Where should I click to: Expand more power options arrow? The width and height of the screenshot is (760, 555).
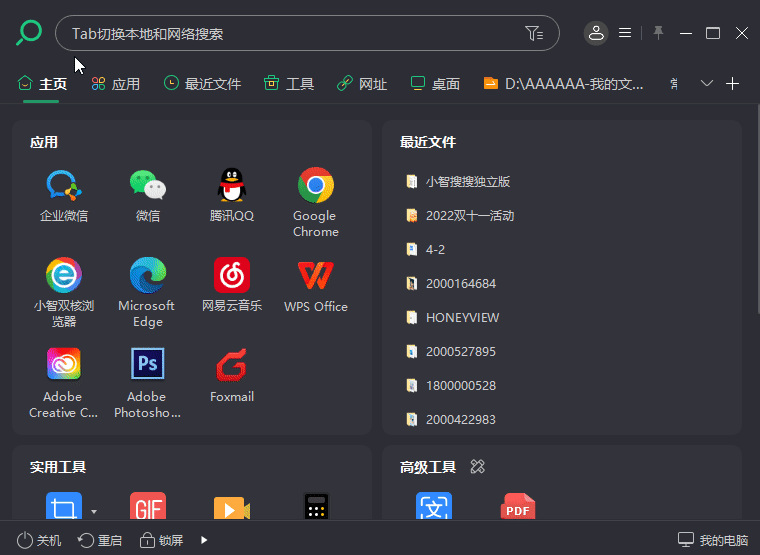click(x=204, y=540)
